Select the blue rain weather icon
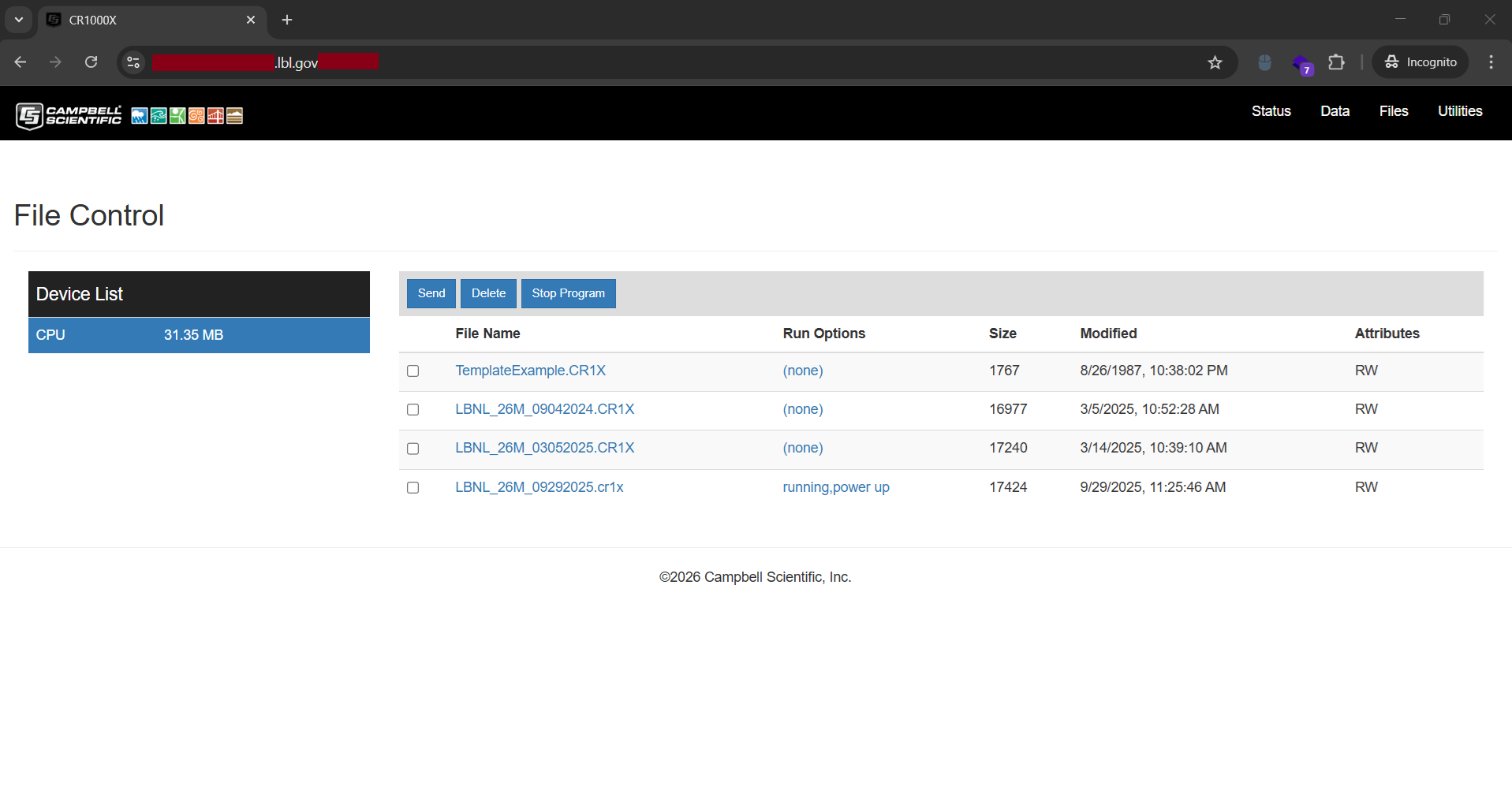The image size is (1512, 801). point(140,115)
